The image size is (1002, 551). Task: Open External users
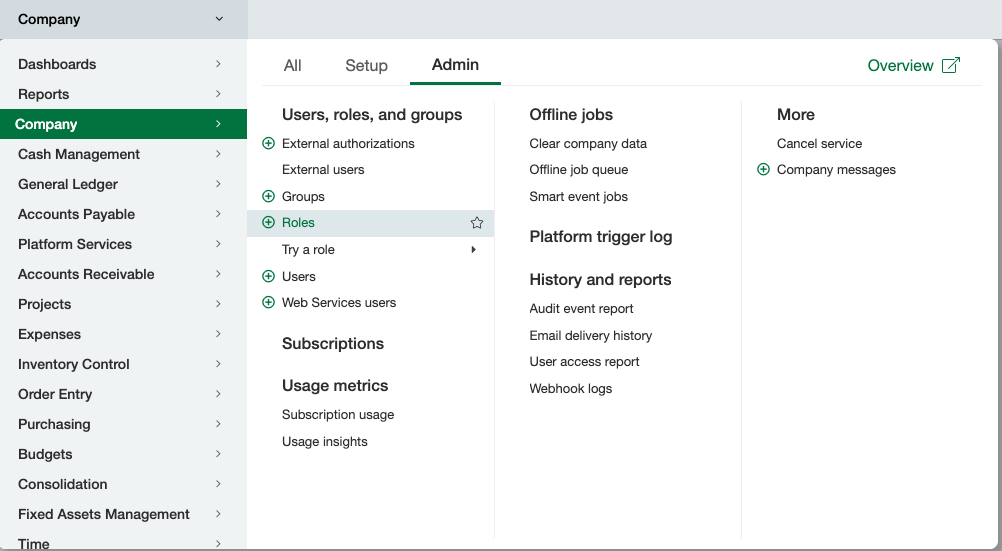(323, 169)
